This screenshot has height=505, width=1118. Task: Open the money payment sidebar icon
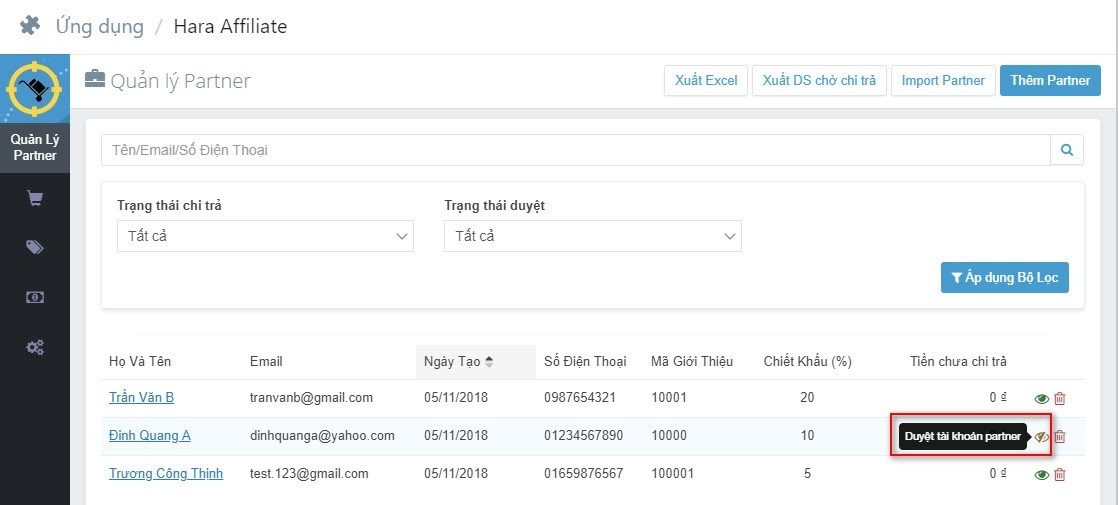[x=35, y=297]
